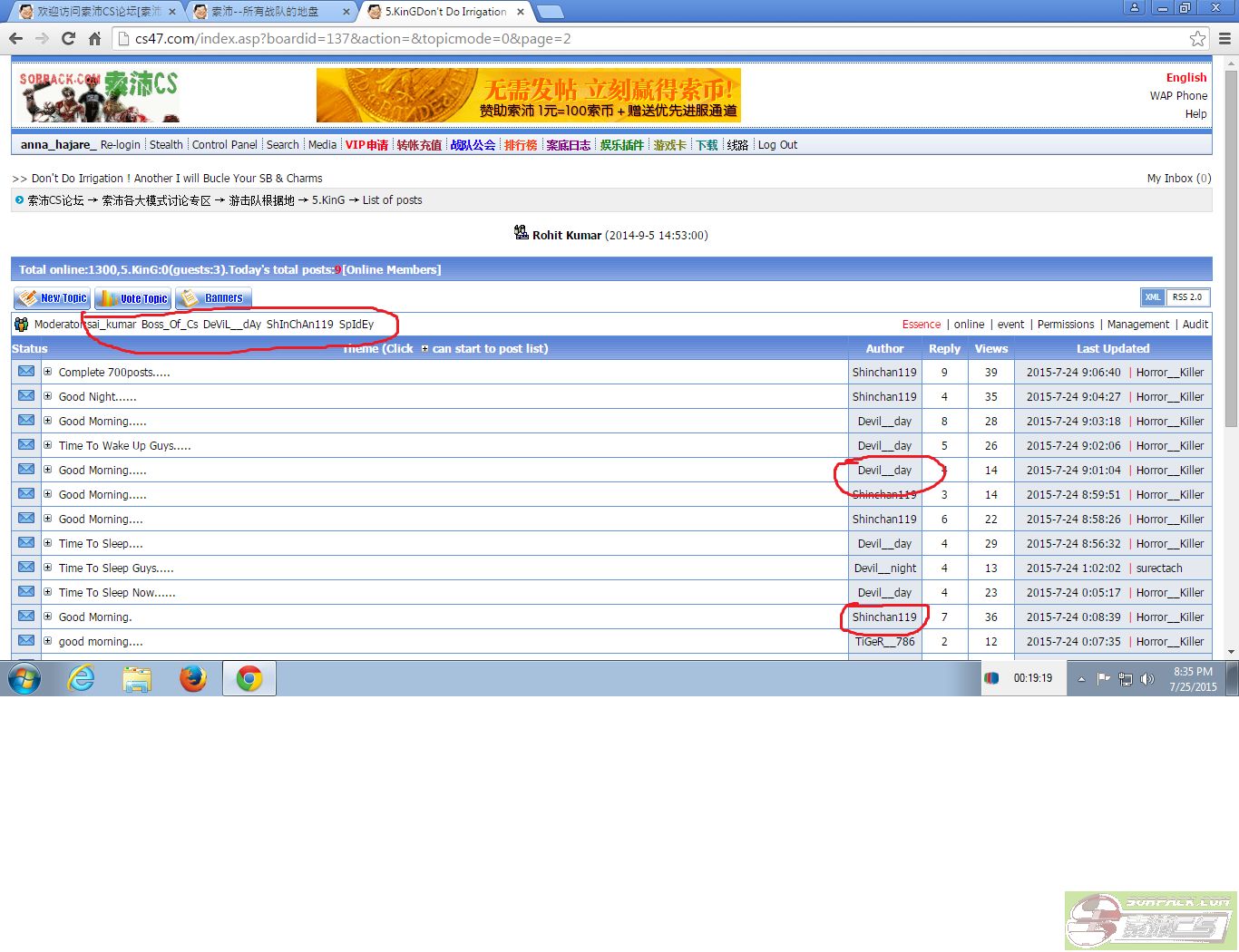This screenshot has width=1239, height=952.
Task: Click envelope icon beside Complete 700posts
Action: (x=26, y=372)
